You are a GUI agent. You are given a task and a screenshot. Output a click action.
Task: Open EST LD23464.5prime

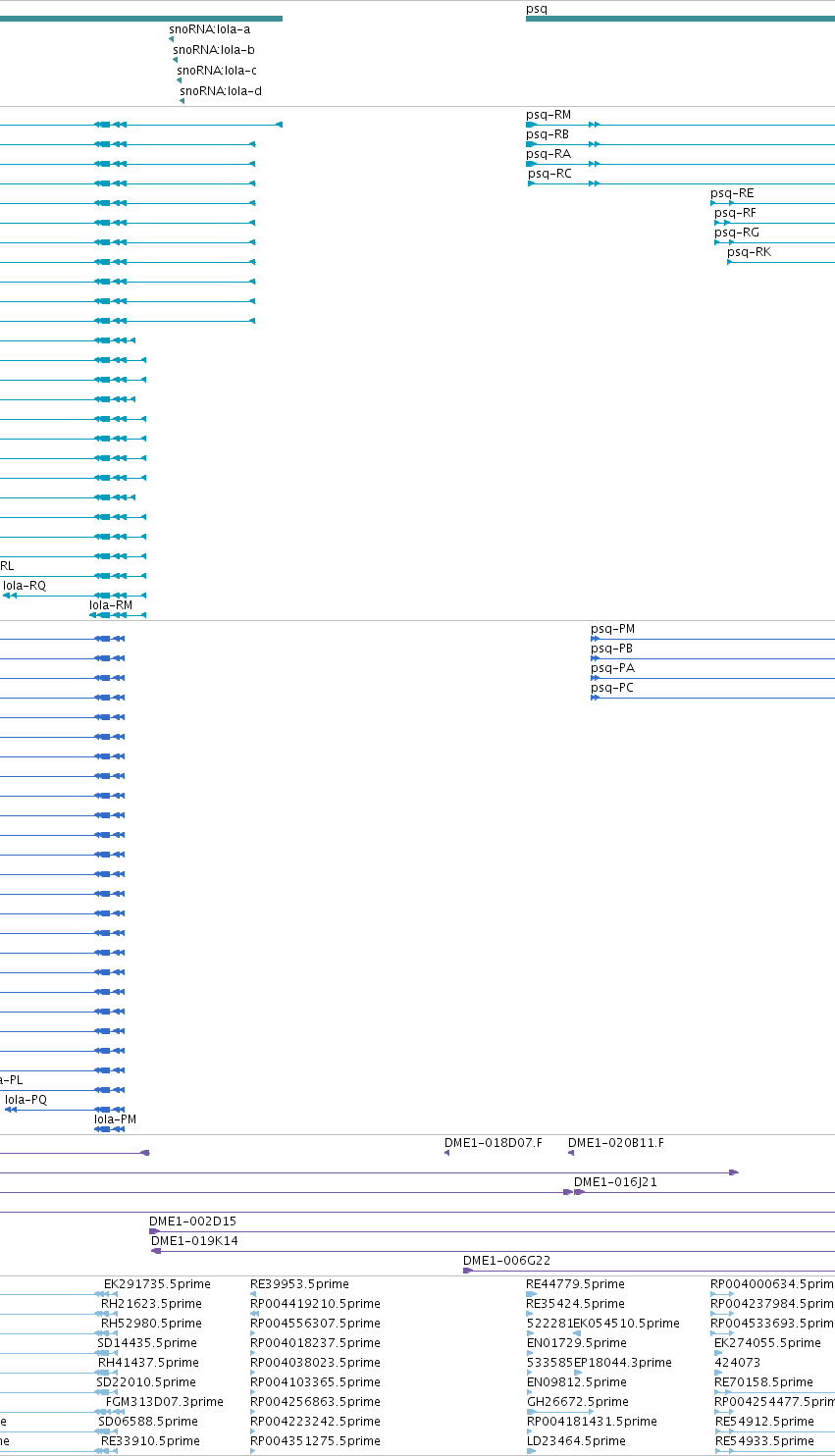(x=576, y=1441)
